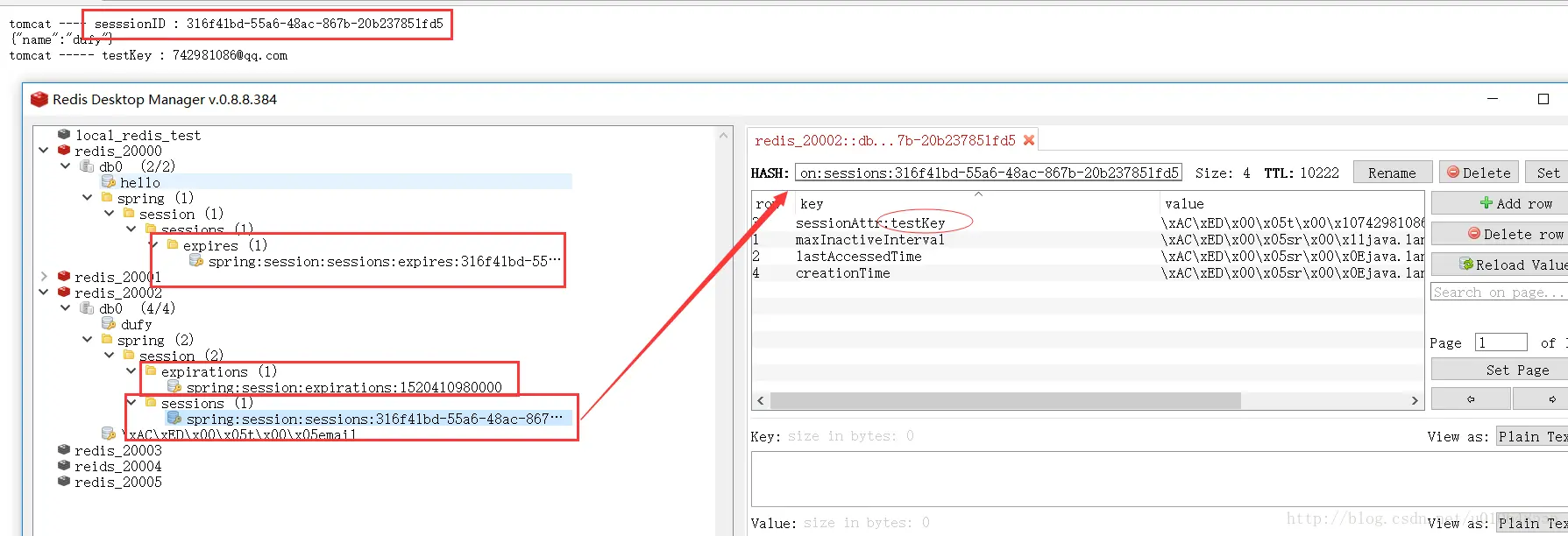Click sessions (1) folder icon under redis_20002
Screen dimensions: 1568x536
pyautogui.click(x=151, y=403)
